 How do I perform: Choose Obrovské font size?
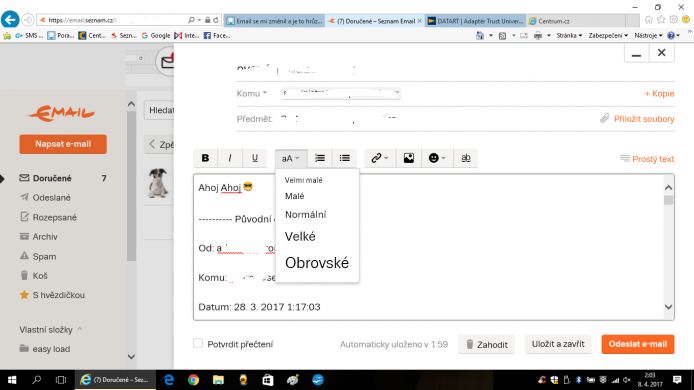tap(317, 263)
